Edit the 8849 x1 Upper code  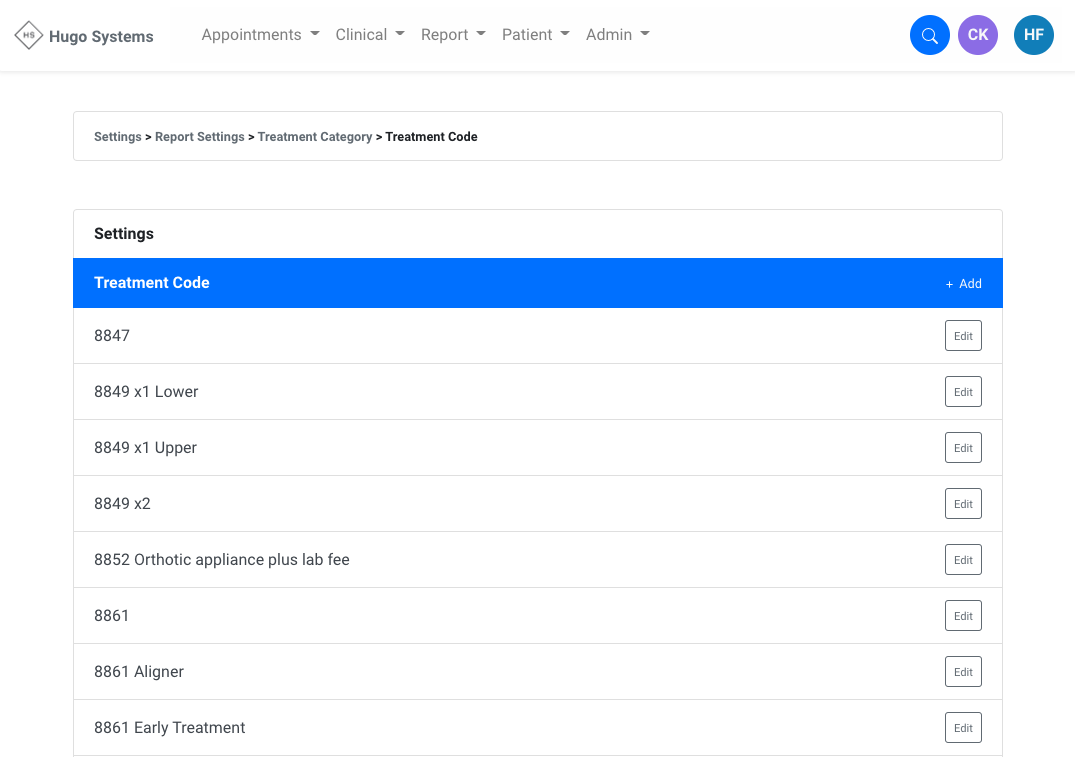tap(963, 448)
